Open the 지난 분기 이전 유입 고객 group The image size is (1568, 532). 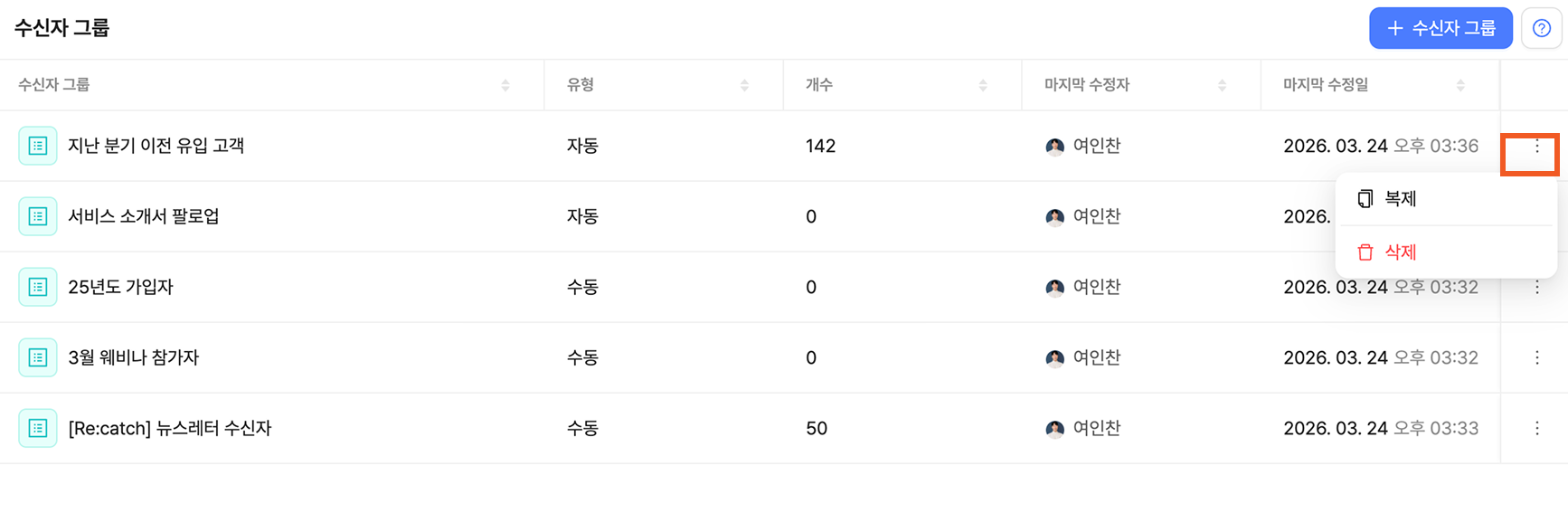156,147
